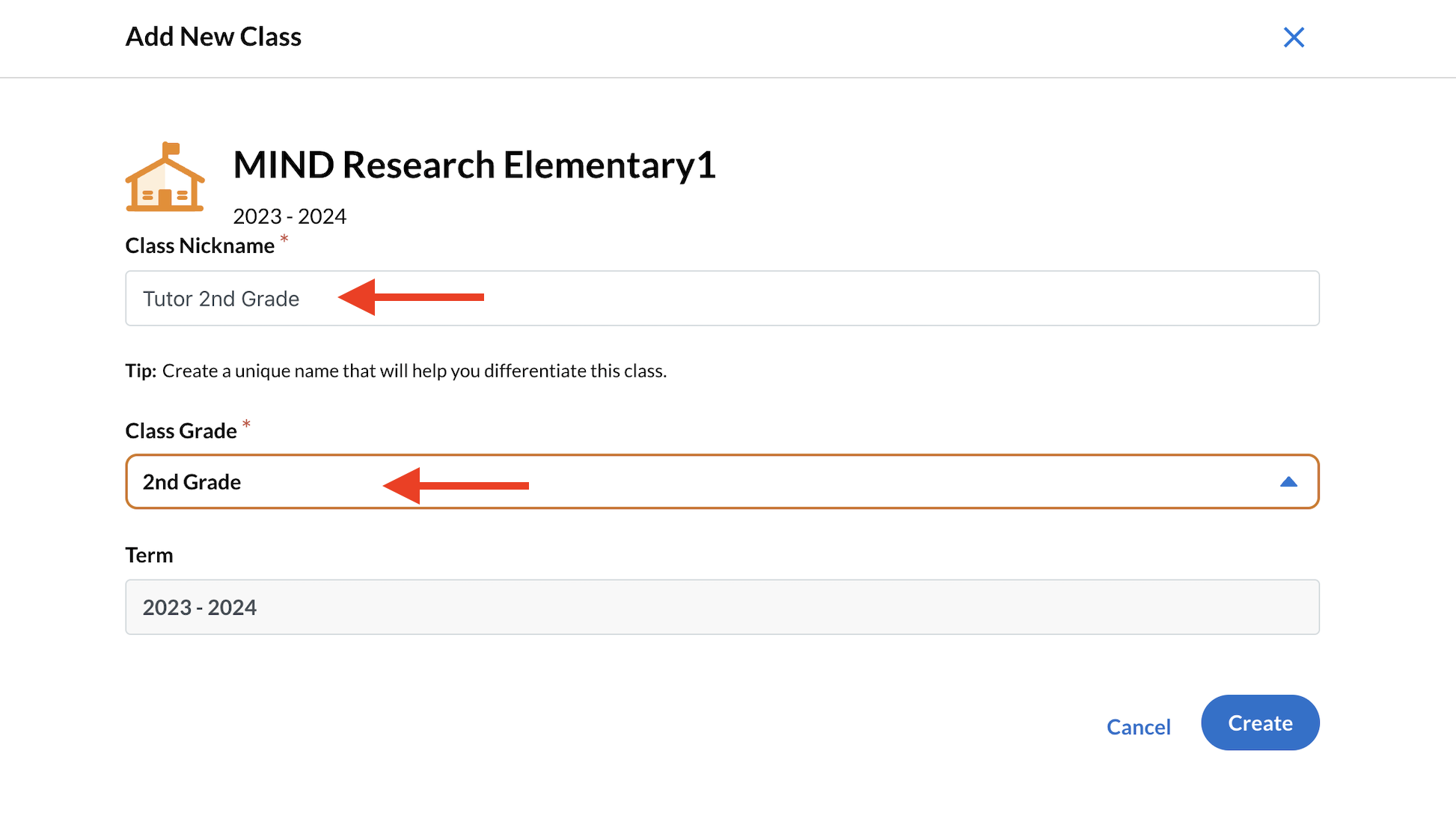Click the red asterisk beside Class Nickname
1456x831 pixels.
[284, 240]
